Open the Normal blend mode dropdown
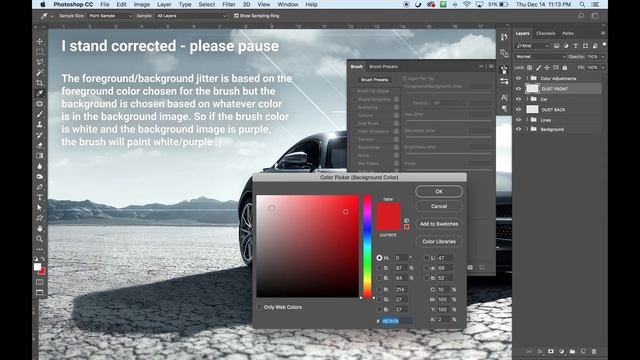This screenshot has width=640, height=360. (x=540, y=57)
